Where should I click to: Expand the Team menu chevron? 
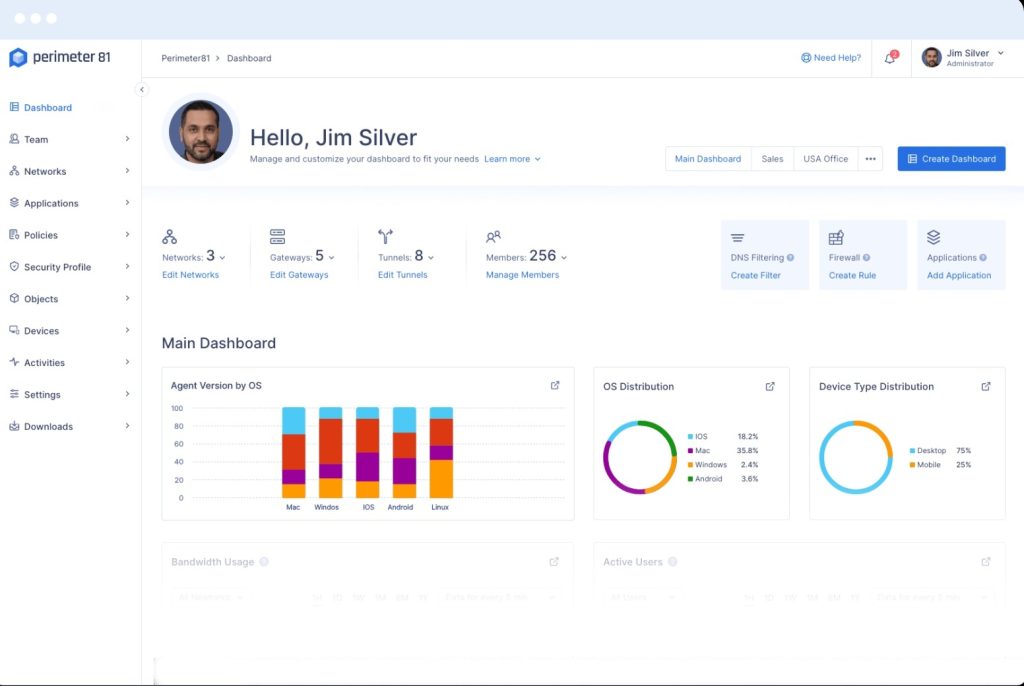(x=127, y=139)
